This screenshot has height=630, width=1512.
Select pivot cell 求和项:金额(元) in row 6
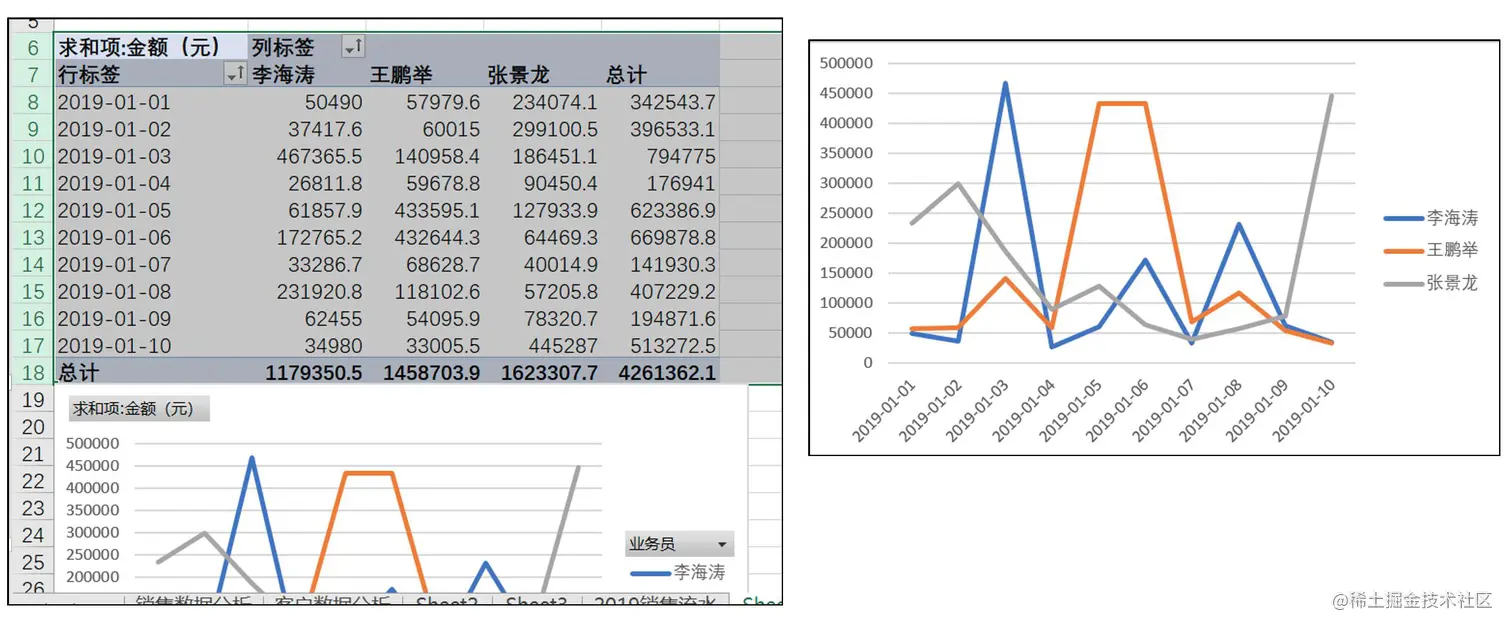(x=149, y=47)
